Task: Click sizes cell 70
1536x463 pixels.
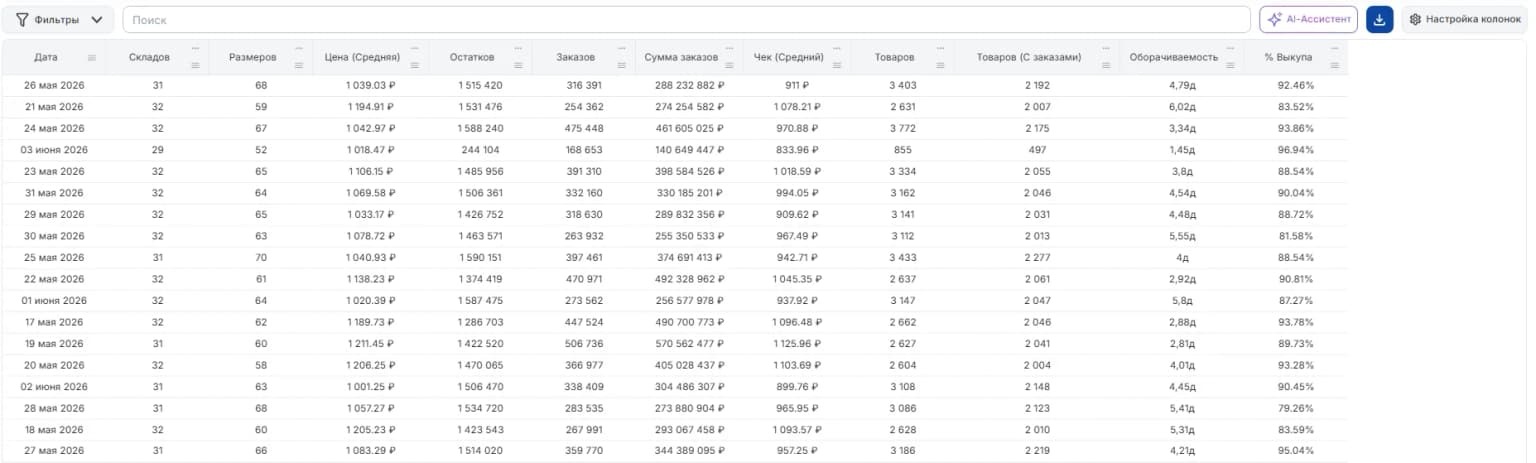Action: coord(261,258)
